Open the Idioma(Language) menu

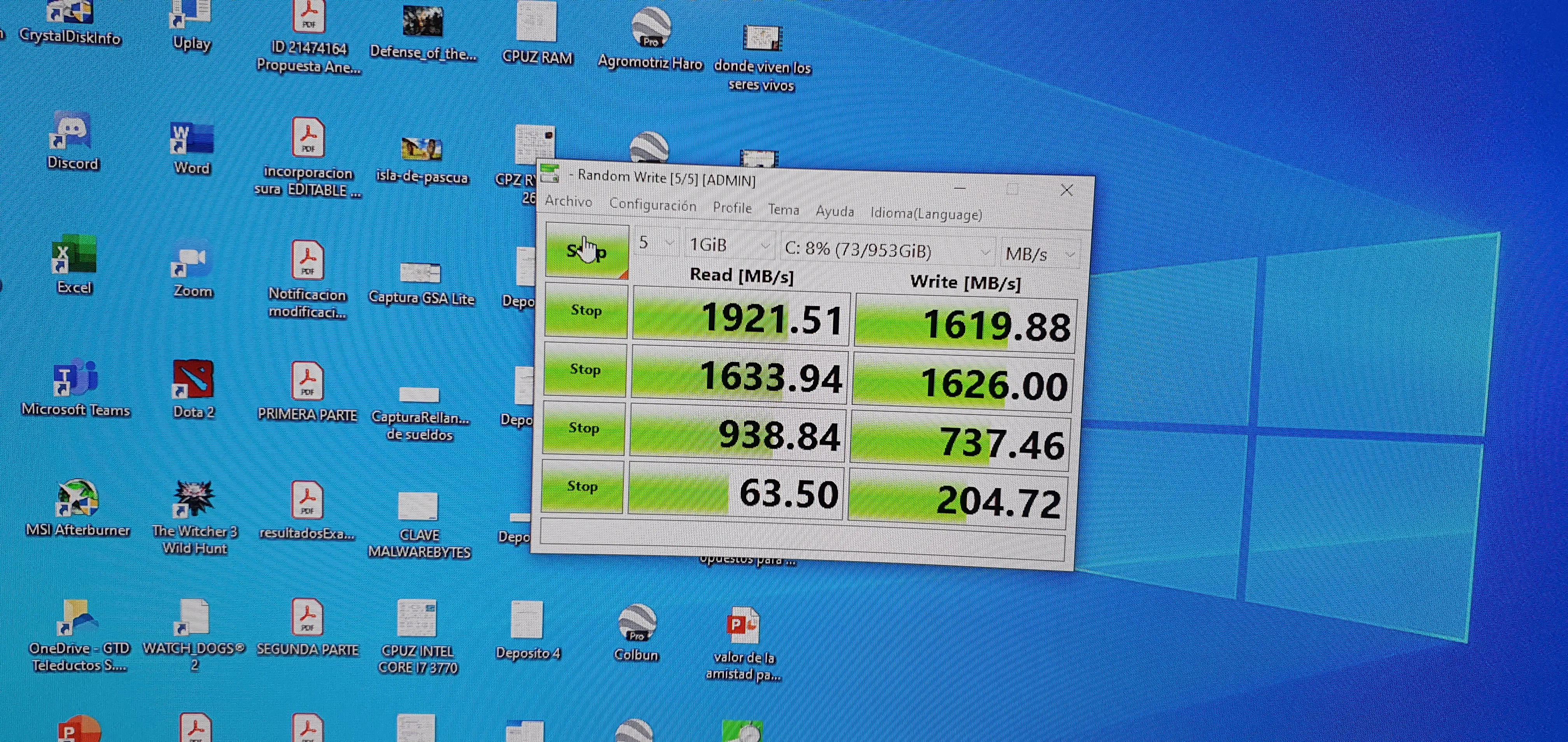(x=926, y=214)
